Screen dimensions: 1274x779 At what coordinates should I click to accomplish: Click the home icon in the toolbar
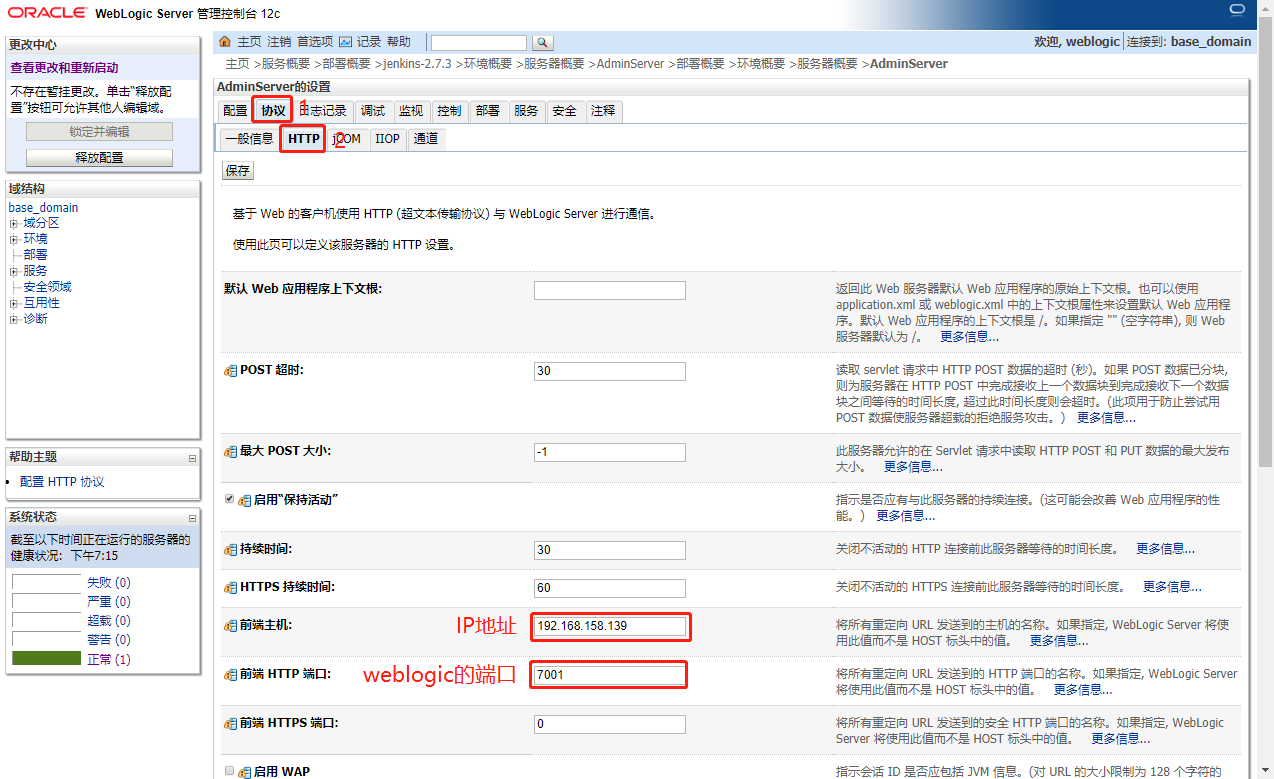(x=225, y=42)
